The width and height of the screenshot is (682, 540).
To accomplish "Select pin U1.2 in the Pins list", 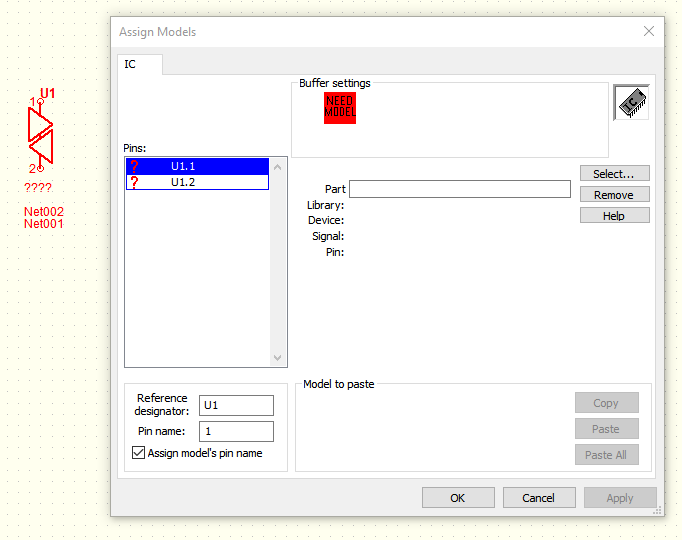I will [184, 182].
